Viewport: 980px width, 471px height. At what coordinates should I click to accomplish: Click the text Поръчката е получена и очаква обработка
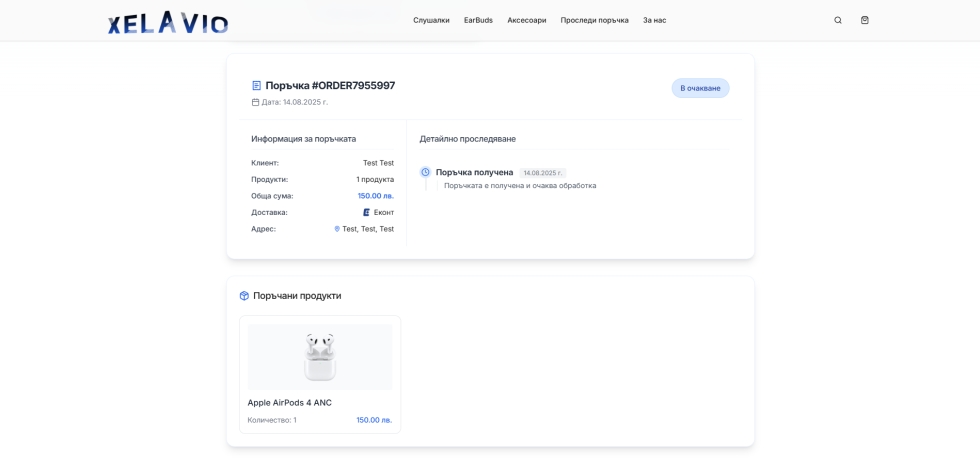(520, 186)
